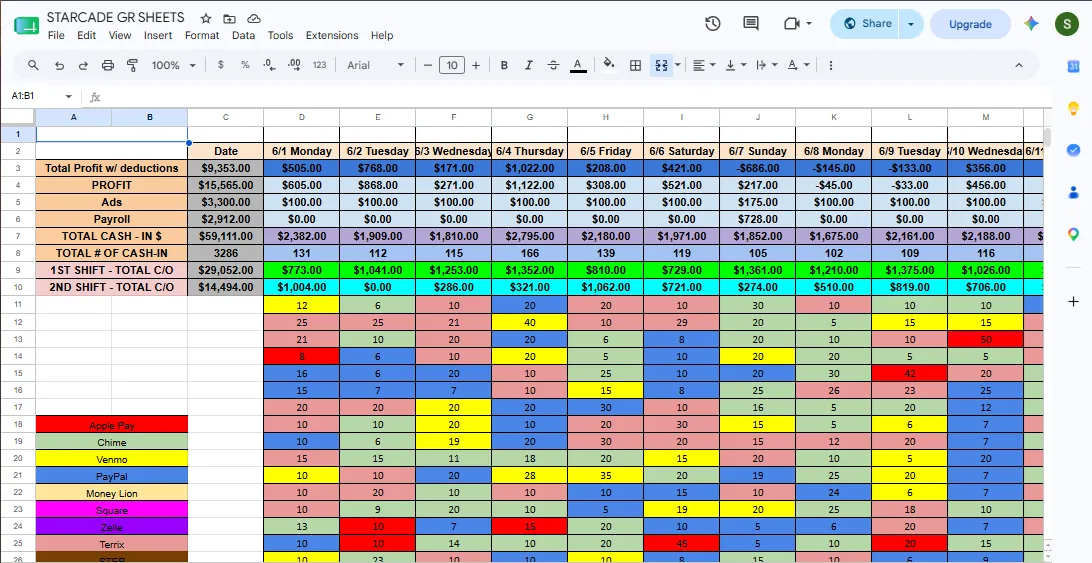Image resolution: width=1092 pixels, height=563 pixels.
Task: Open the Extensions menu
Action: click(x=332, y=36)
